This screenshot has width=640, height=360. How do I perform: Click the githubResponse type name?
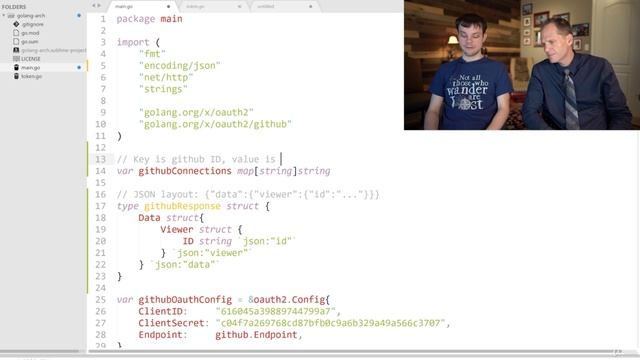tap(182, 206)
